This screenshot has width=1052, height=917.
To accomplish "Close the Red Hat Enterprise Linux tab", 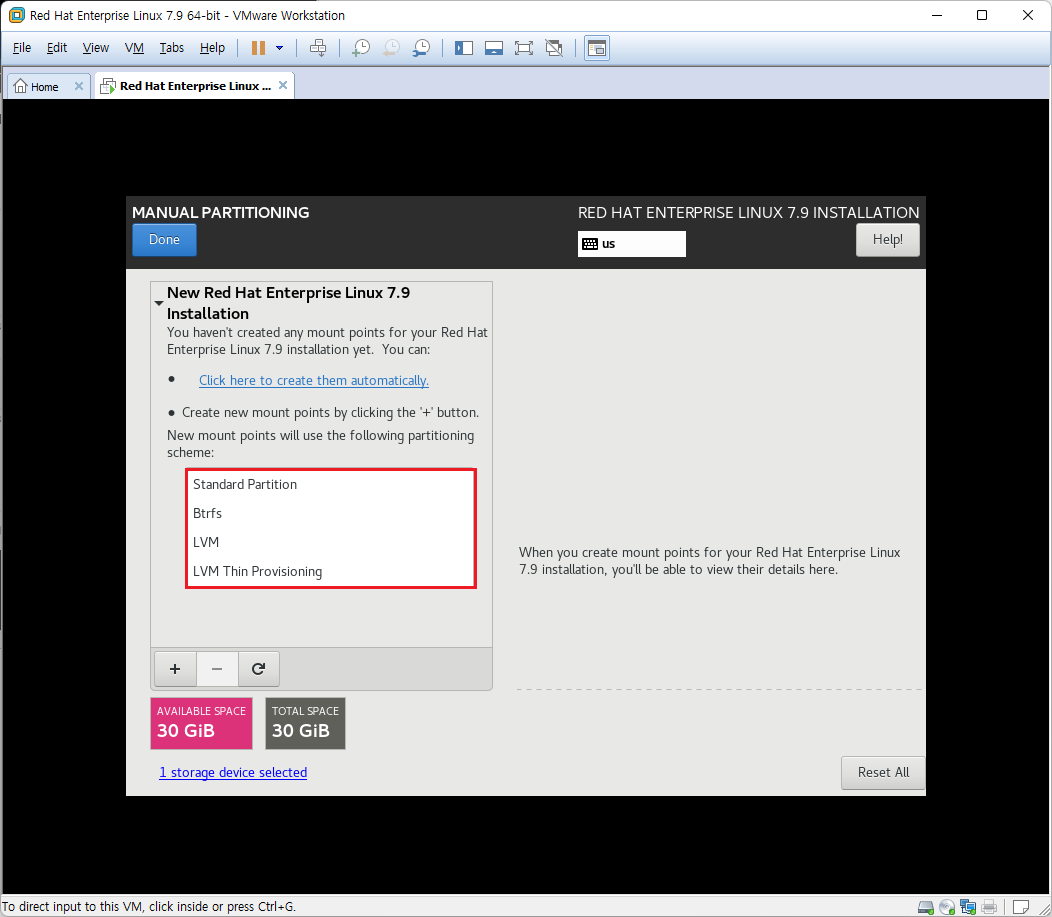I will point(283,85).
